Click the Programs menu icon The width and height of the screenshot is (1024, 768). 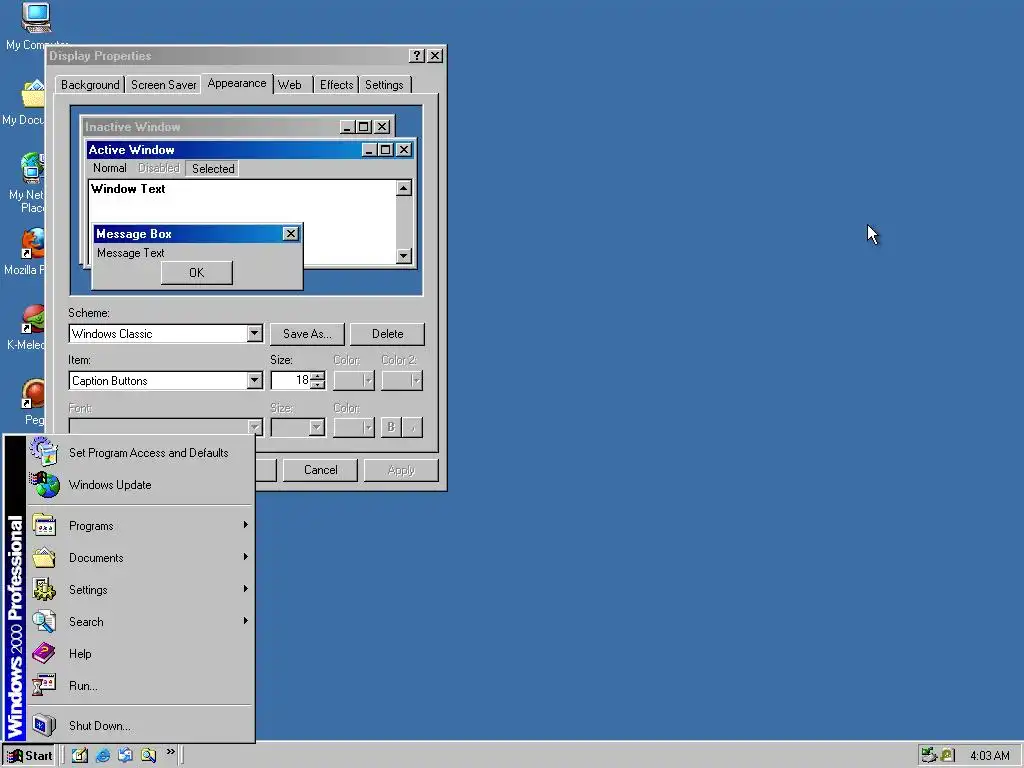tap(44, 526)
